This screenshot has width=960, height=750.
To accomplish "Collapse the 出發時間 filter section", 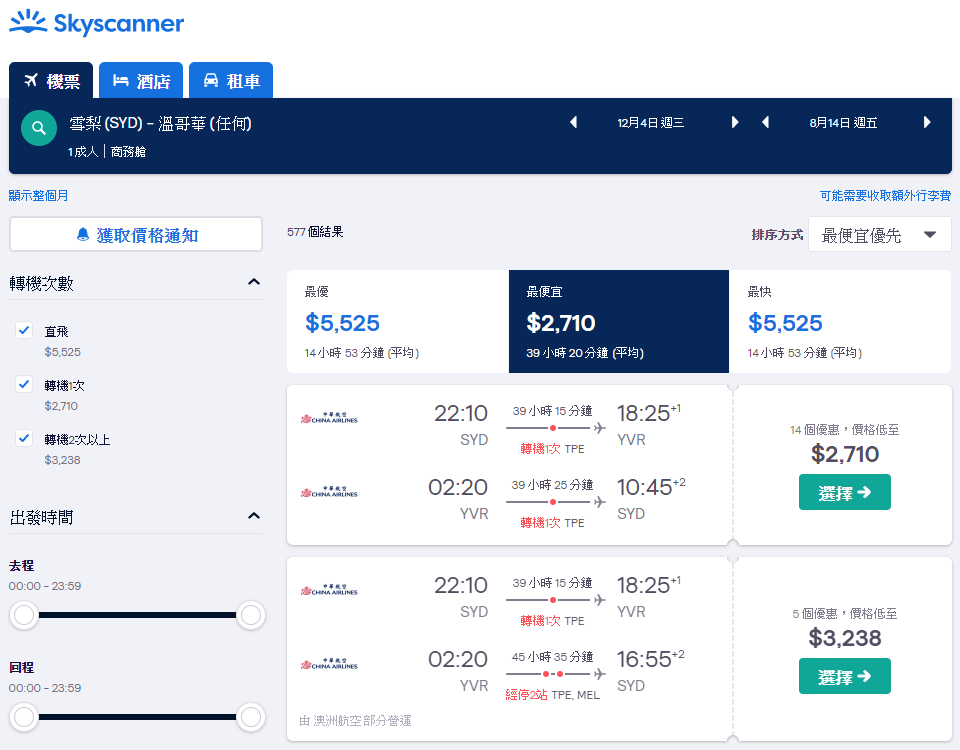I will 253,516.
